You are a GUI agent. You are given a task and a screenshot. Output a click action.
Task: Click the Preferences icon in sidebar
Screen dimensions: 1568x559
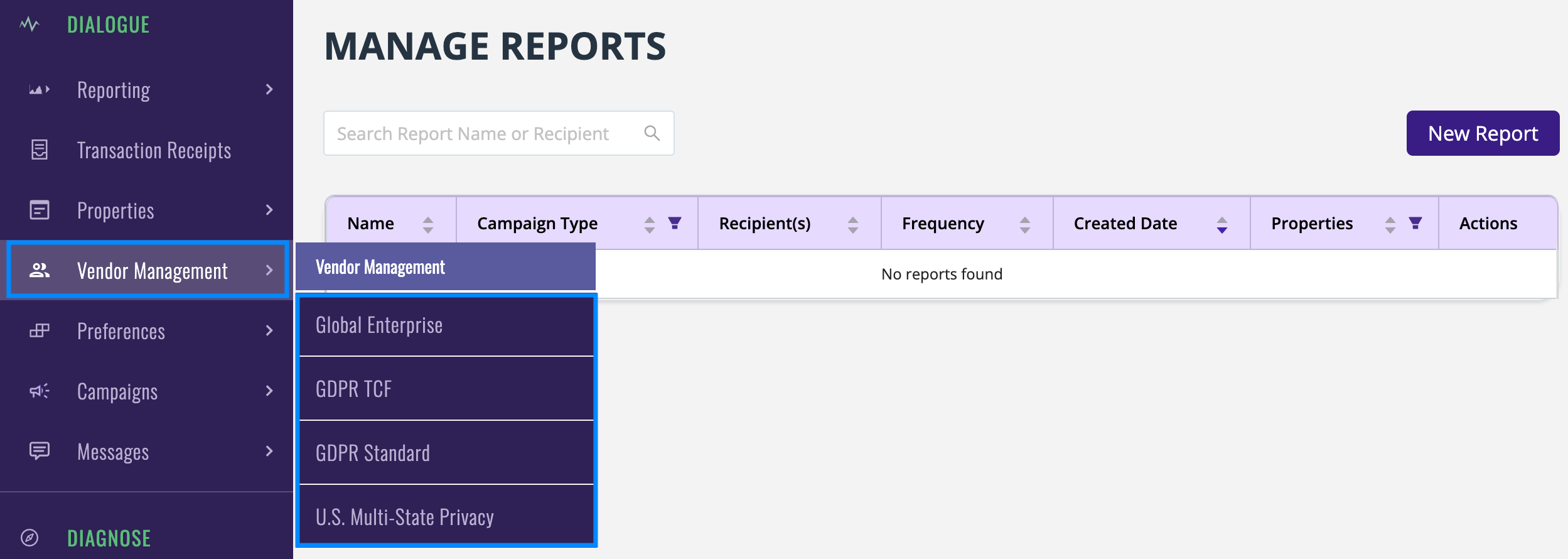(40, 330)
